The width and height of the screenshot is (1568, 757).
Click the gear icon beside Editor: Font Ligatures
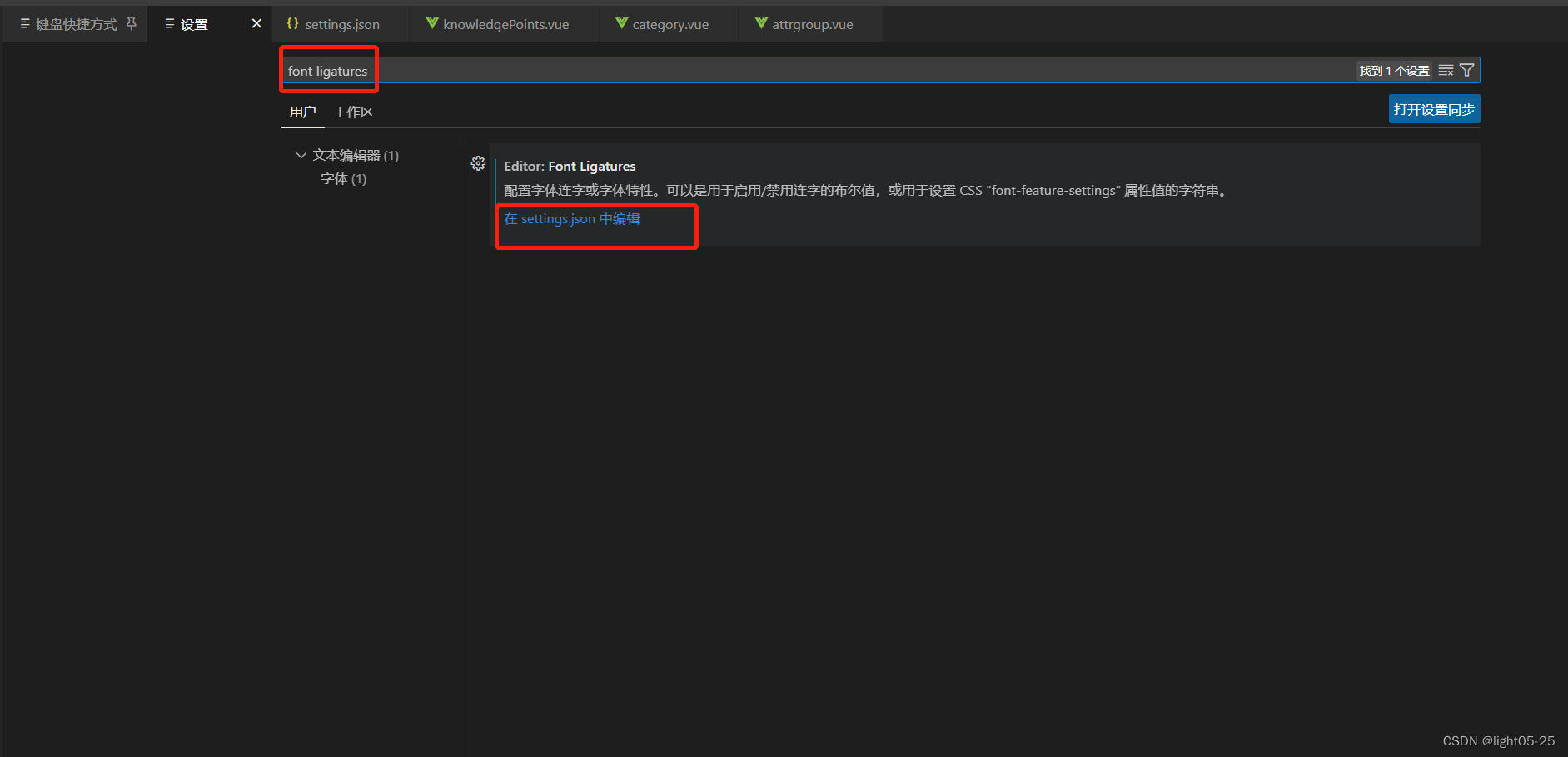pos(479,163)
